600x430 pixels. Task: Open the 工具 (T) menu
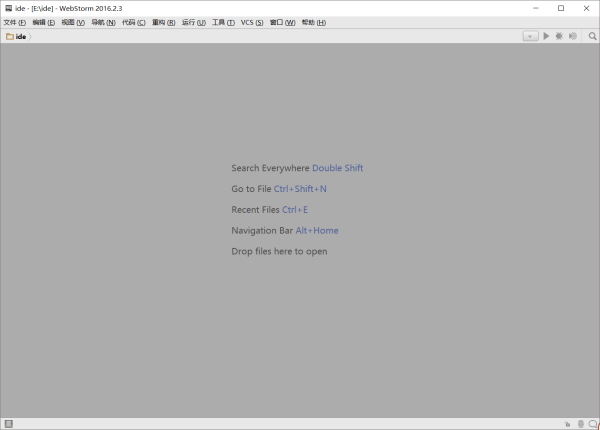pyautogui.click(x=223, y=23)
